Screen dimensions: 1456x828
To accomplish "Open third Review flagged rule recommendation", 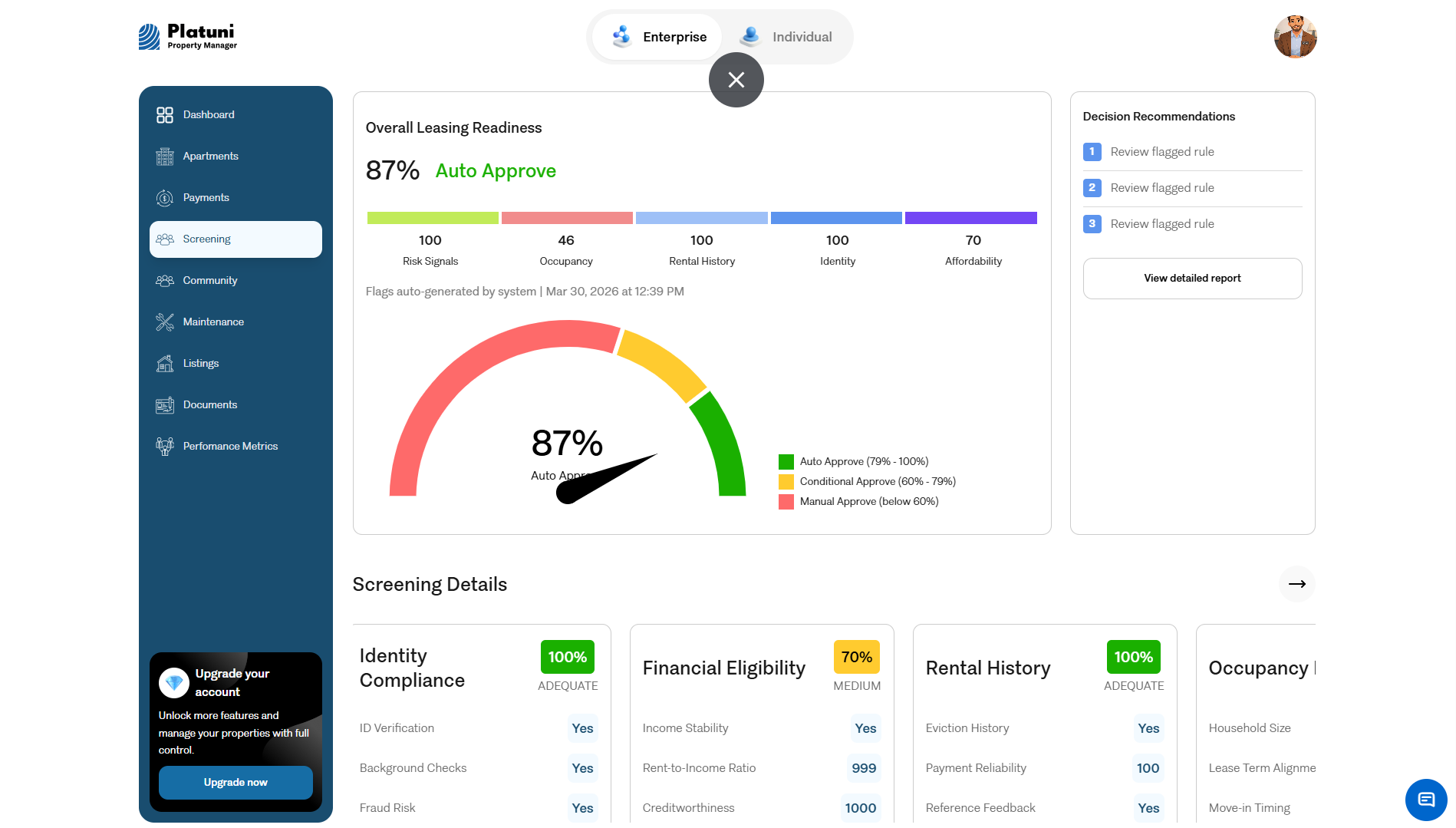I will [1192, 224].
